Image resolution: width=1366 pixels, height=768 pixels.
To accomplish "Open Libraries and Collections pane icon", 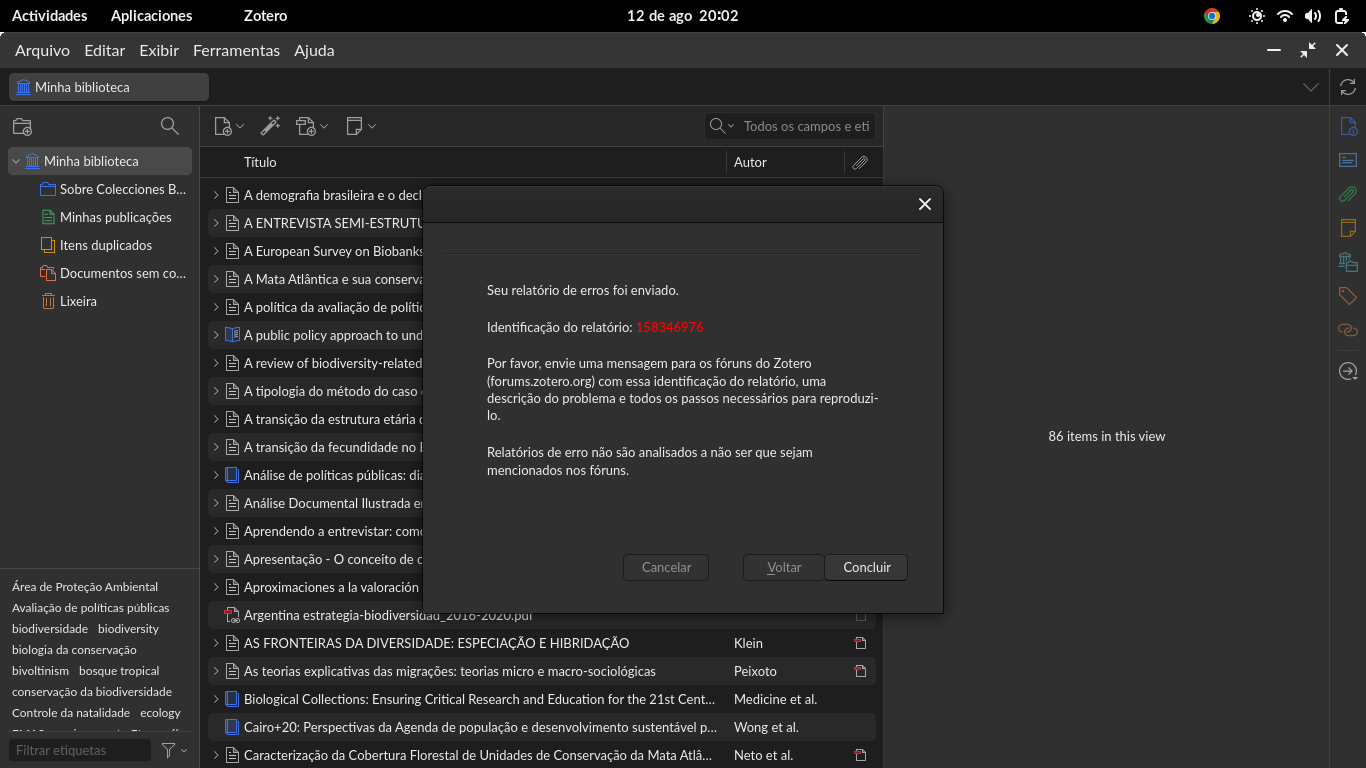I will (x=1348, y=262).
